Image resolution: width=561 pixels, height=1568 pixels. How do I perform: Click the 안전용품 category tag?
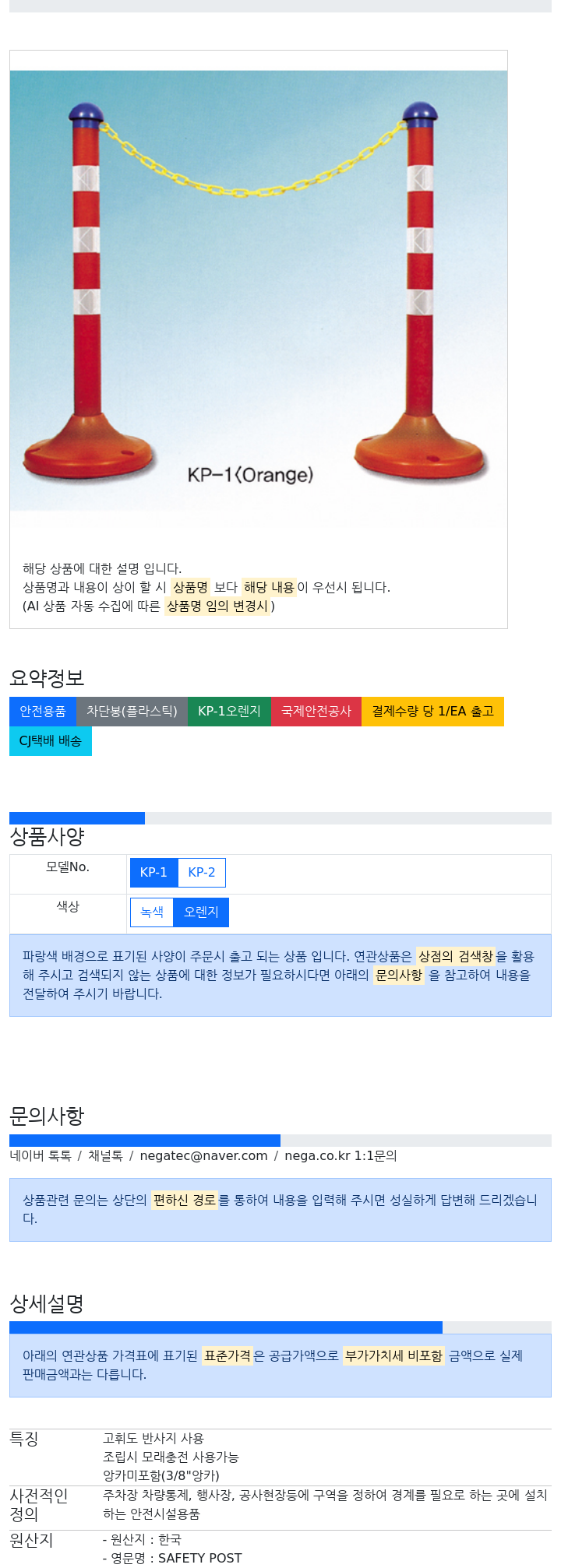43,712
